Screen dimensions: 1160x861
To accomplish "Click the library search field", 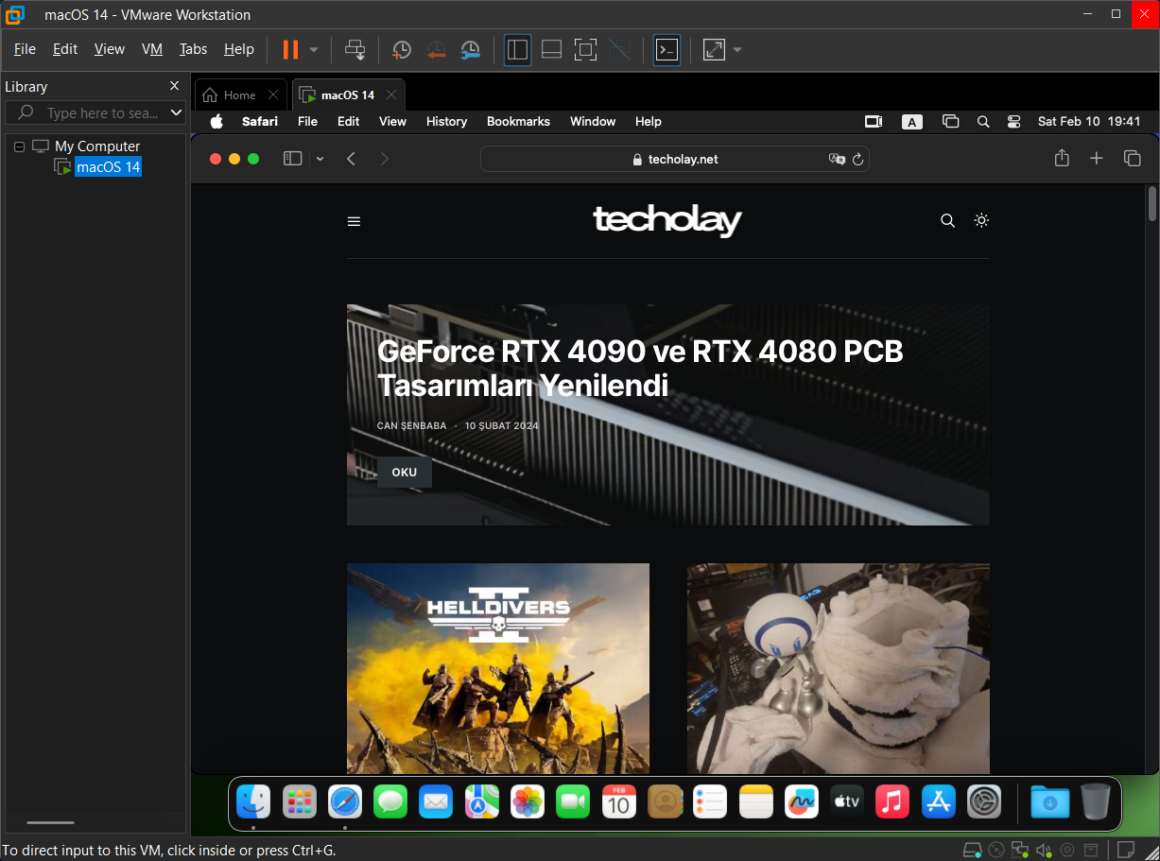I will click(x=95, y=112).
